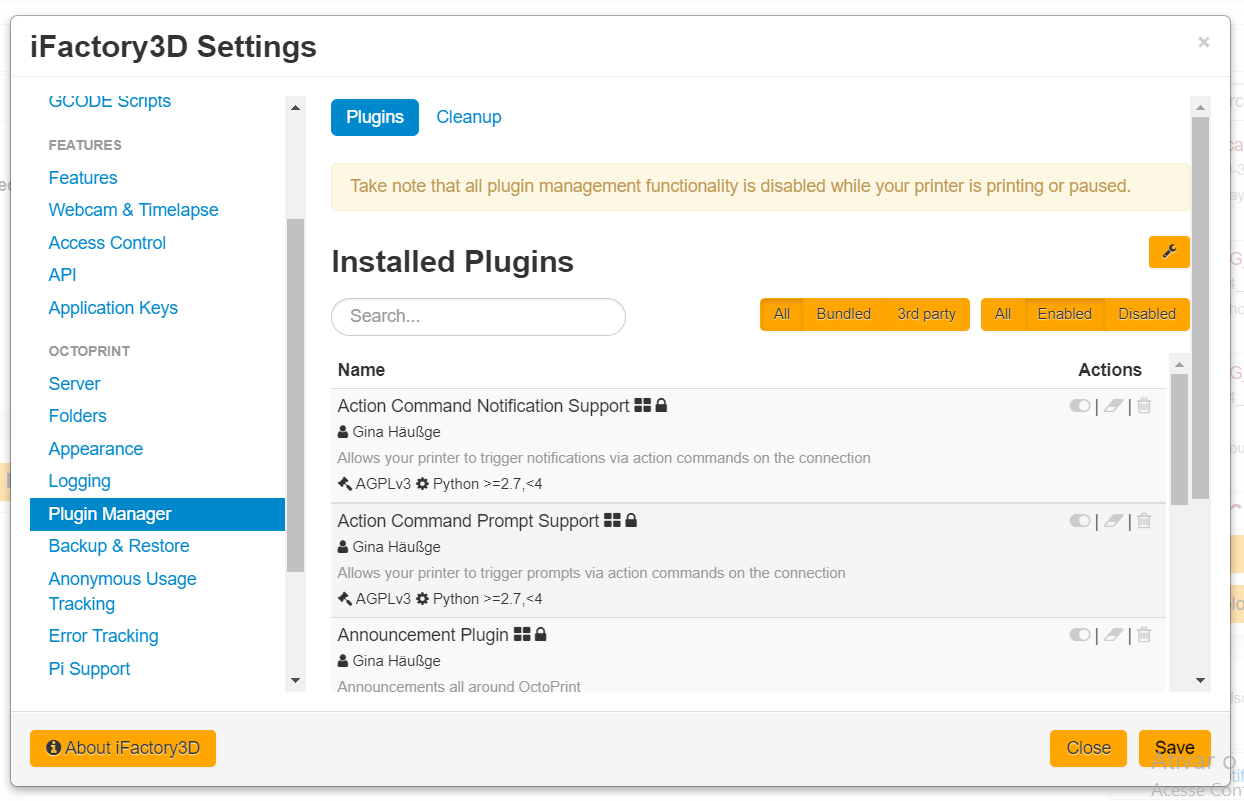Image resolution: width=1244 pixels, height=801 pixels.
Task: Click sidebar scrollbar down arrow
Action: click(295, 680)
